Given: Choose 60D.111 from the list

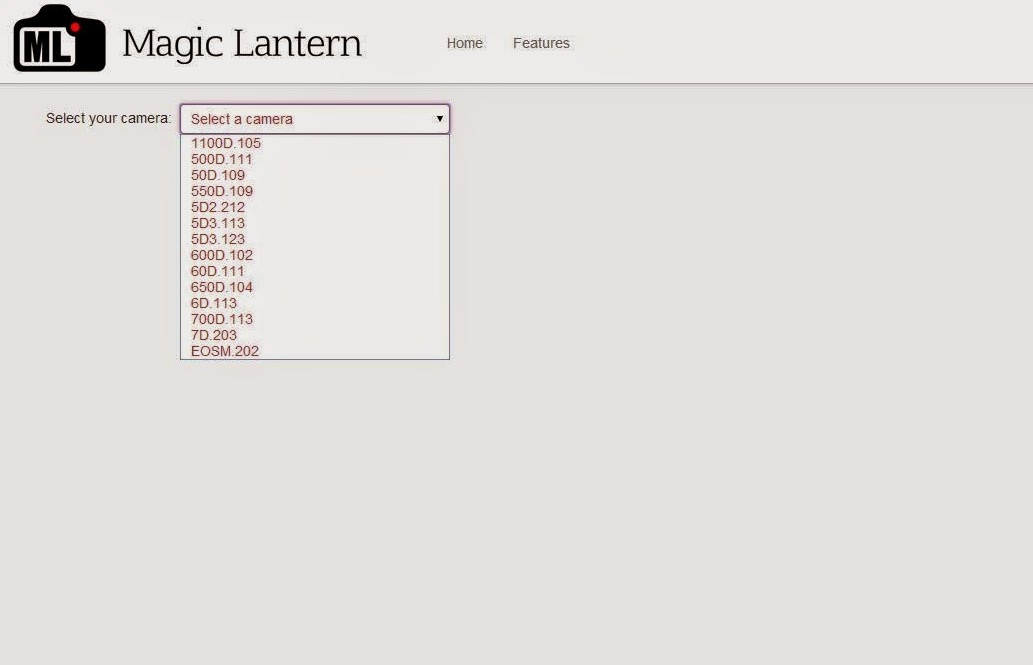Looking at the screenshot, I should [315, 272].
